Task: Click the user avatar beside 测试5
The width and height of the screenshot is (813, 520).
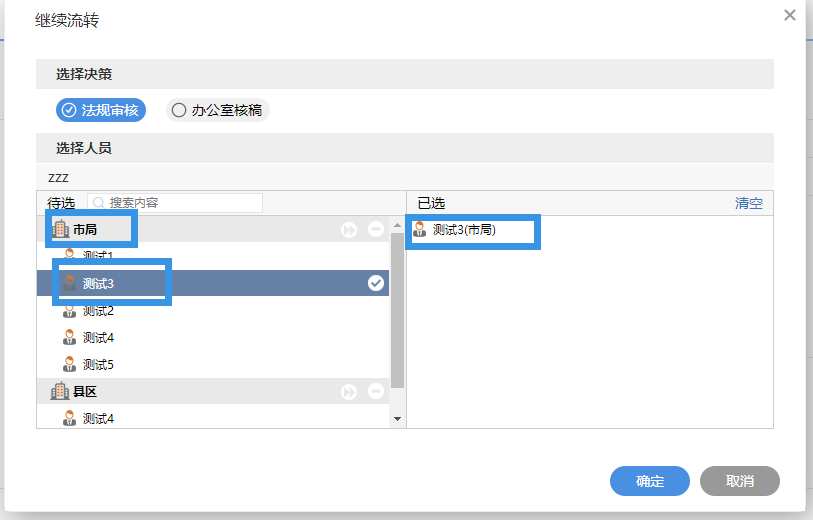Action: (70, 364)
